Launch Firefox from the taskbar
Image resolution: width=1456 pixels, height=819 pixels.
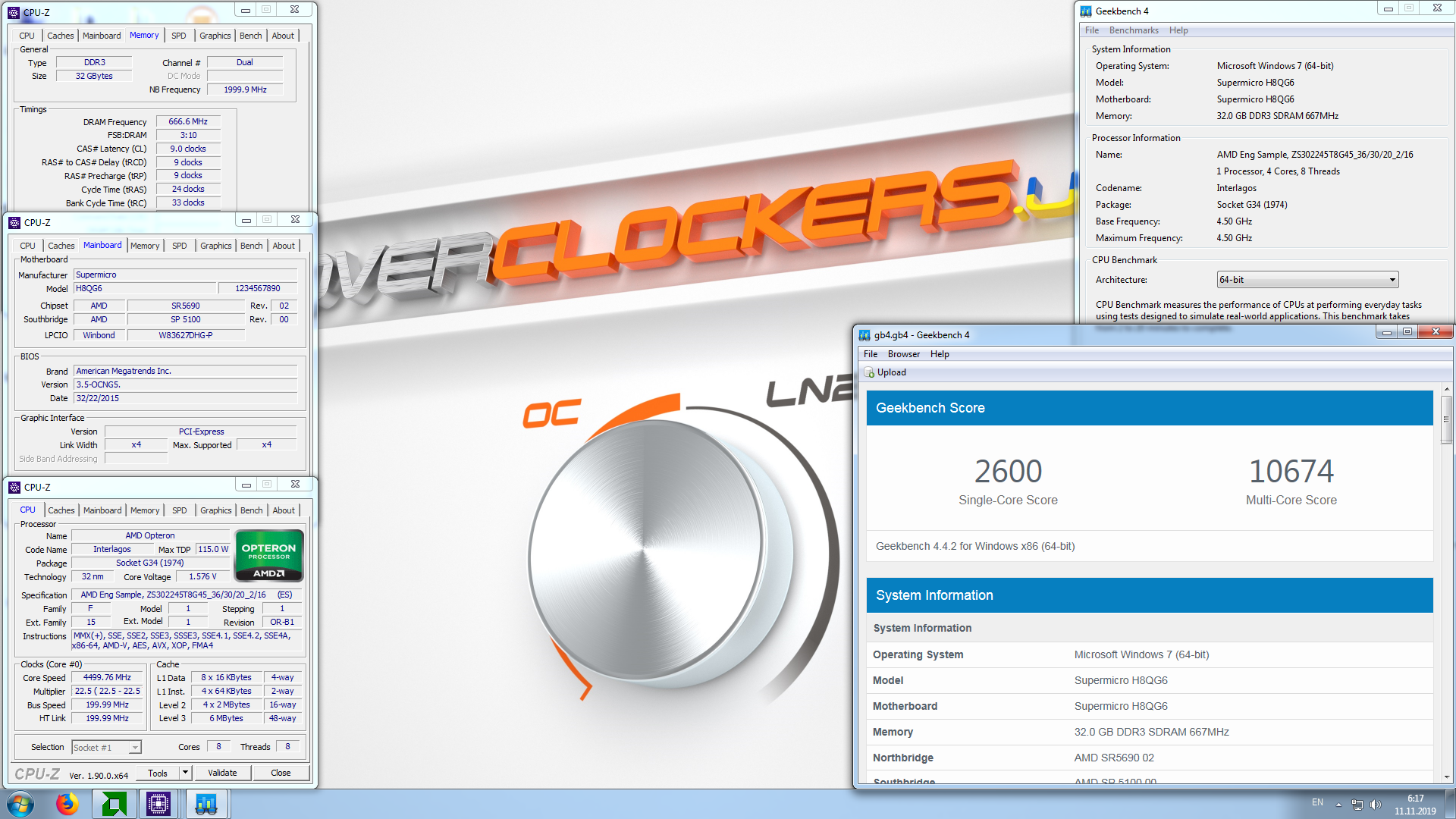point(67,804)
